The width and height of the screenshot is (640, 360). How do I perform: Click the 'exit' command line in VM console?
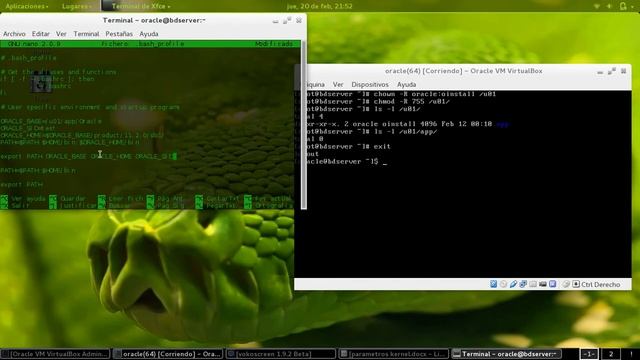[x=343, y=147]
